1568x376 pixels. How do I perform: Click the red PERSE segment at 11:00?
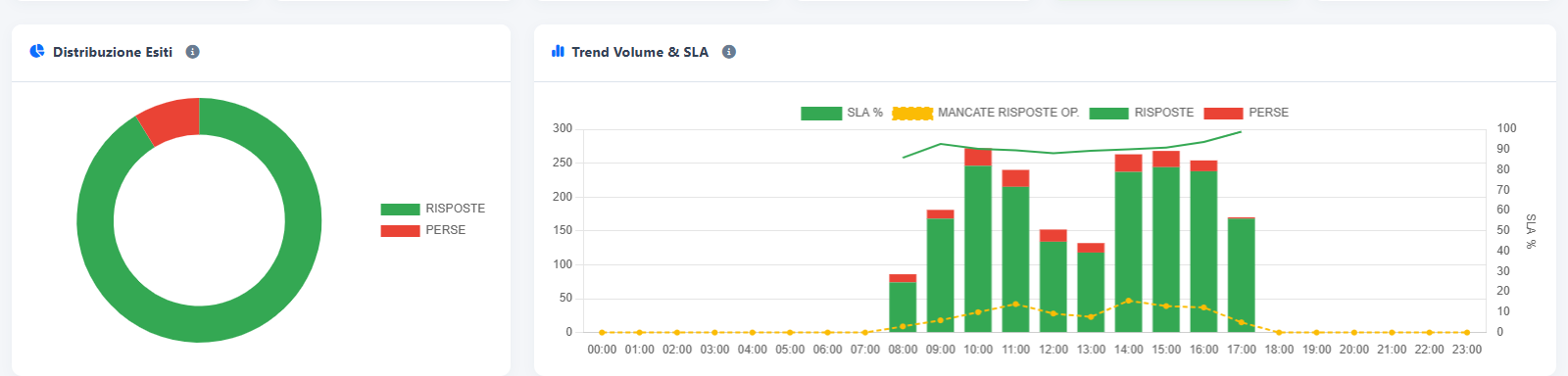coord(1015,178)
